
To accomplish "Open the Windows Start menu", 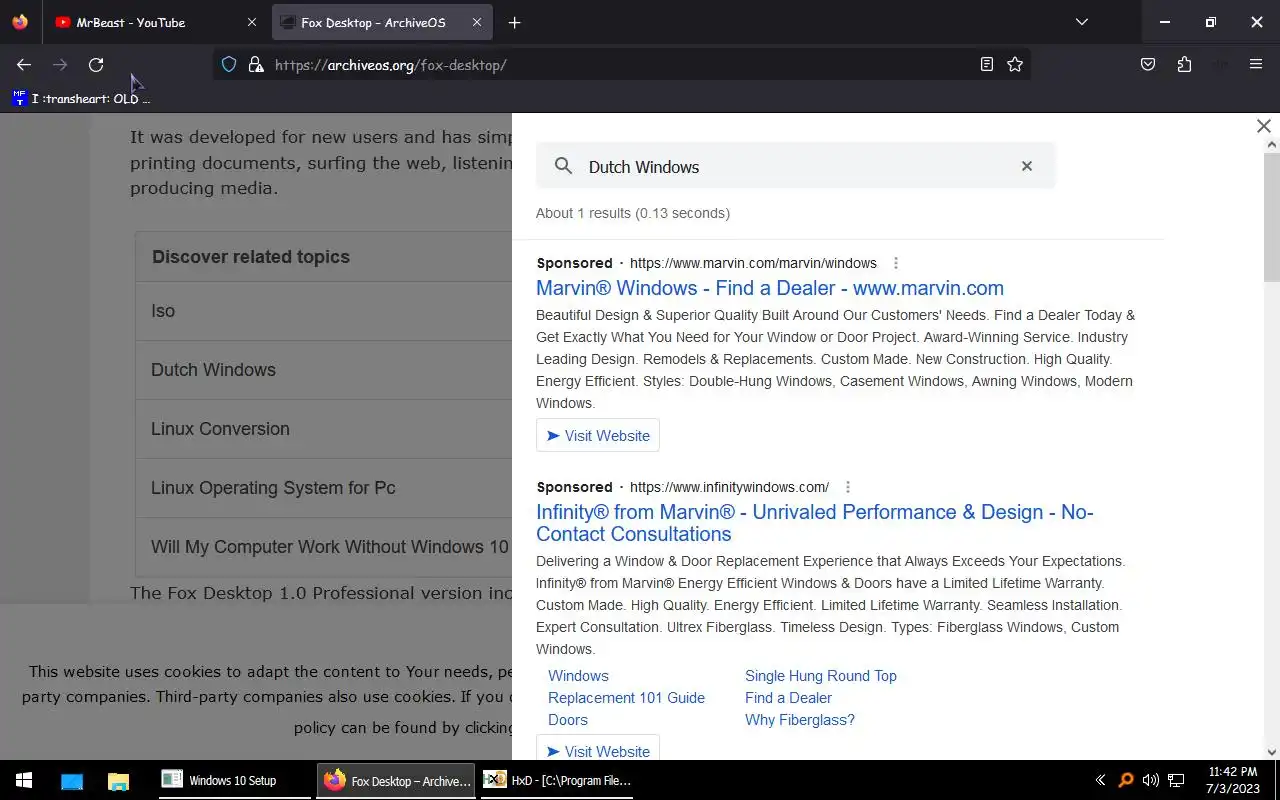I will point(24,780).
